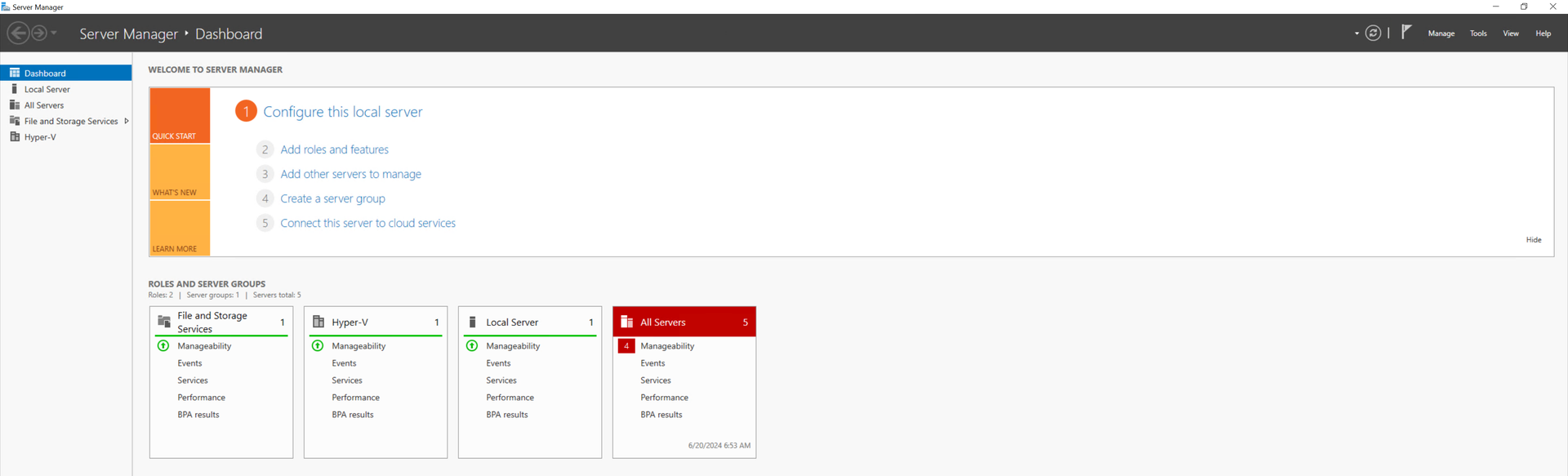
Task: Click Add other servers to manage
Action: pos(351,174)
